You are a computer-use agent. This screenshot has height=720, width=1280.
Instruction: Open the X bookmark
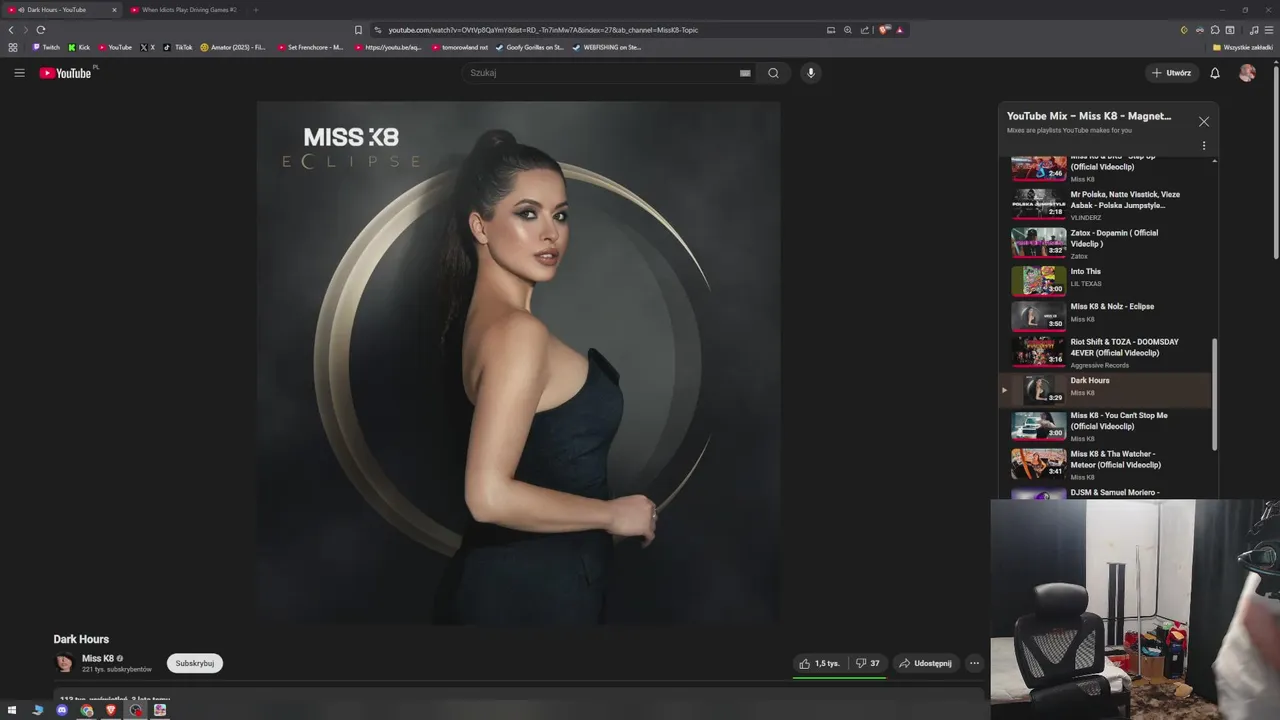[x=148, y=47]
